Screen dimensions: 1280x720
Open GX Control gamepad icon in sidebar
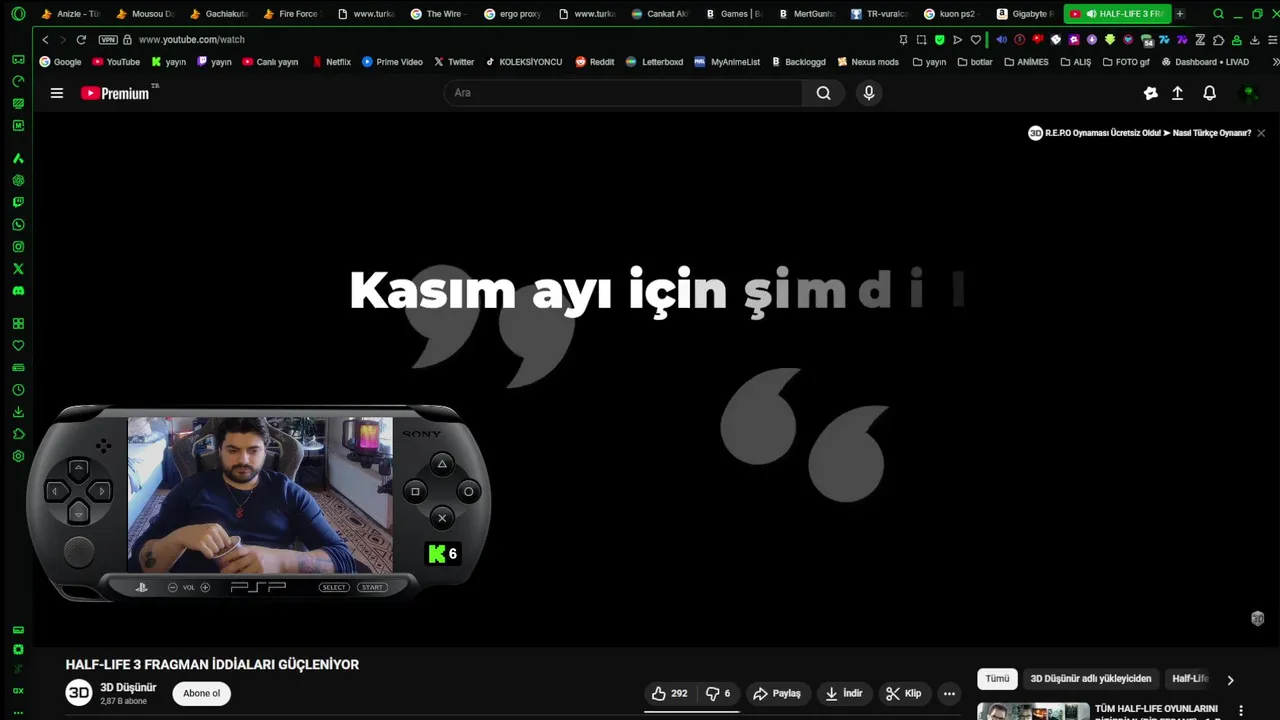point(18,59)
